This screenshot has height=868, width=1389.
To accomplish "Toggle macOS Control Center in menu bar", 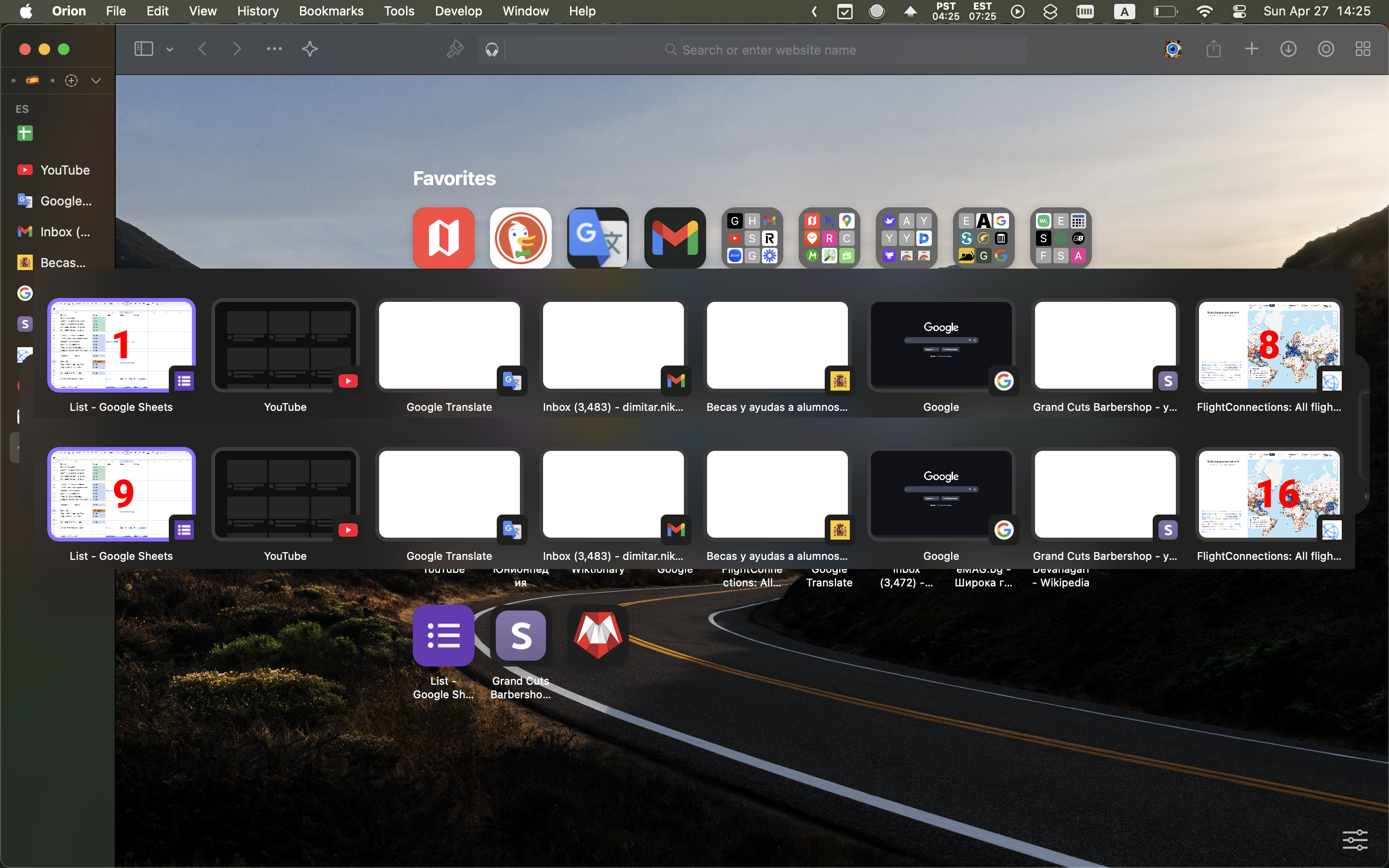I will point(1239,11).
